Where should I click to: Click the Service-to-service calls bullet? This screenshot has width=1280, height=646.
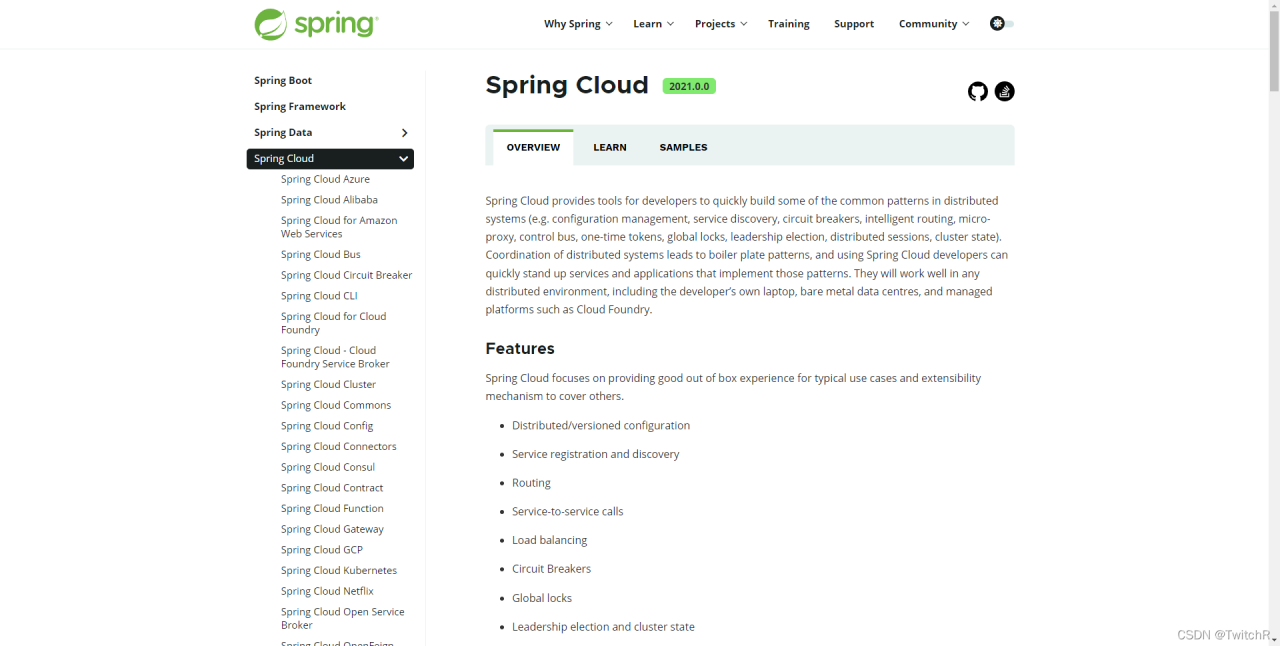pyautogui.click(x=567, y=512)
